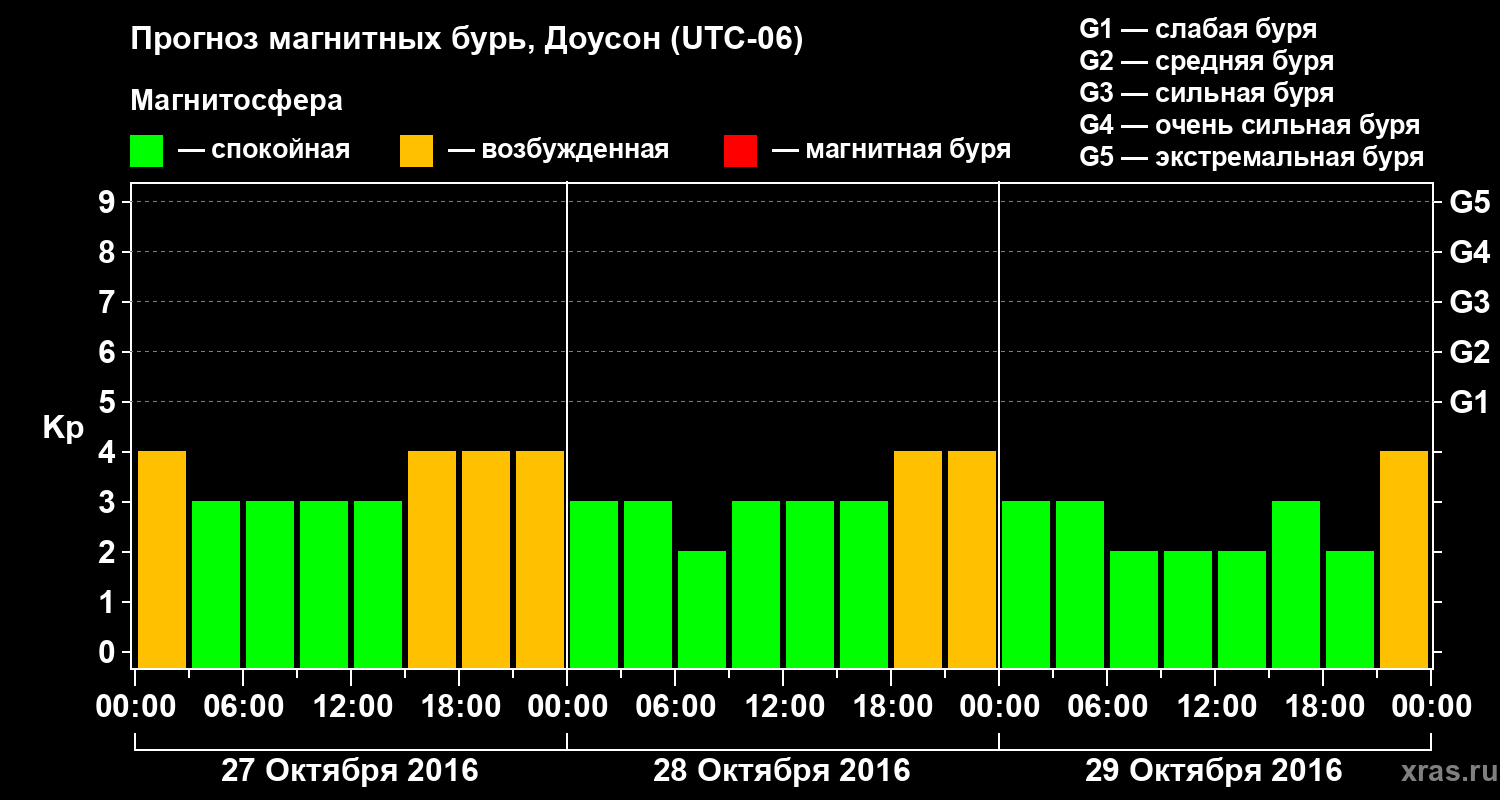
Task: Click the 12:00 time label under 28 Октября
Action: (x=783, y=707)
